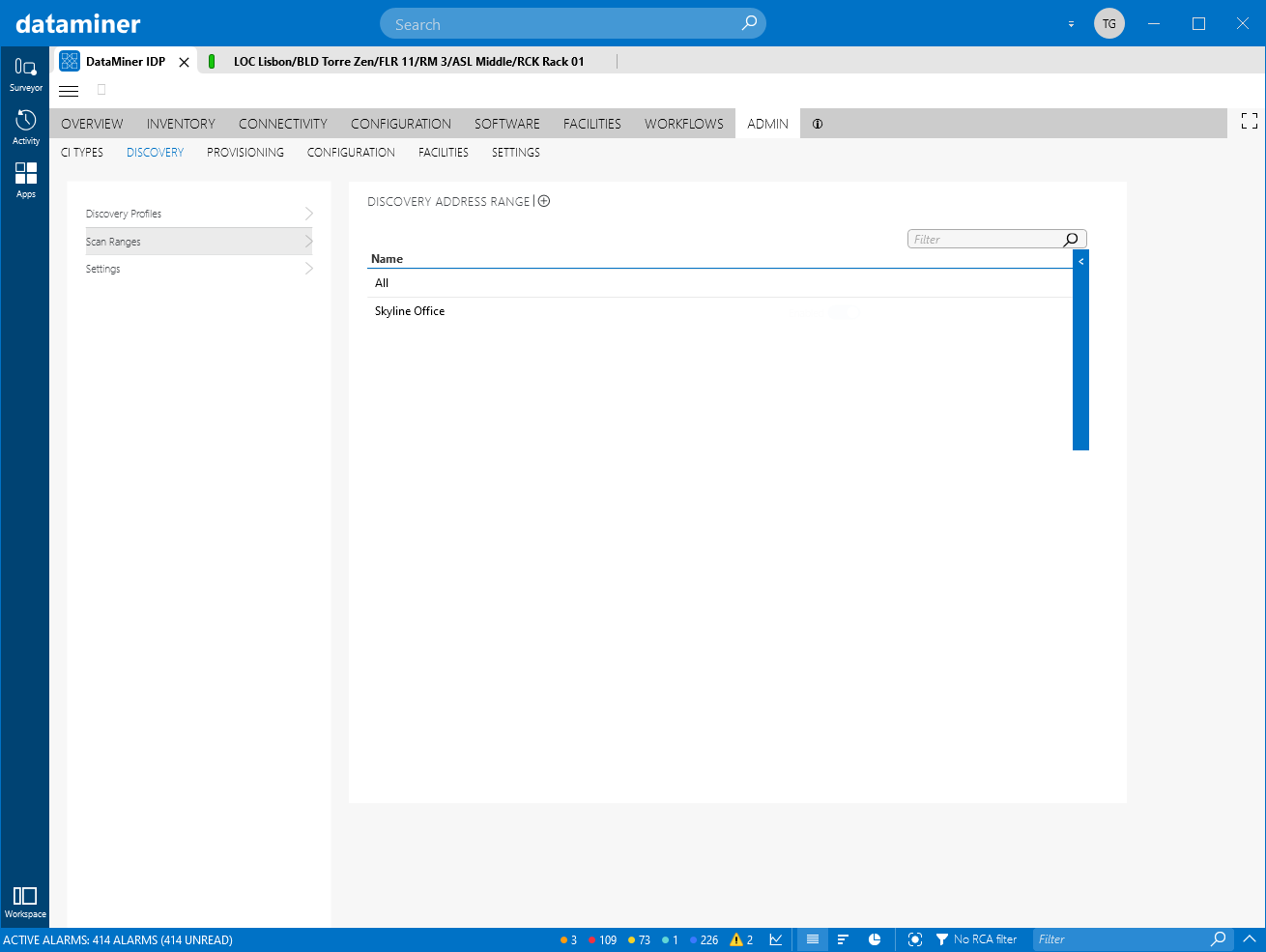The height and width of the screenshot is (952, 1266).
Task: Select the DISCOVERY subtab
Action: [x=155, y=153]
